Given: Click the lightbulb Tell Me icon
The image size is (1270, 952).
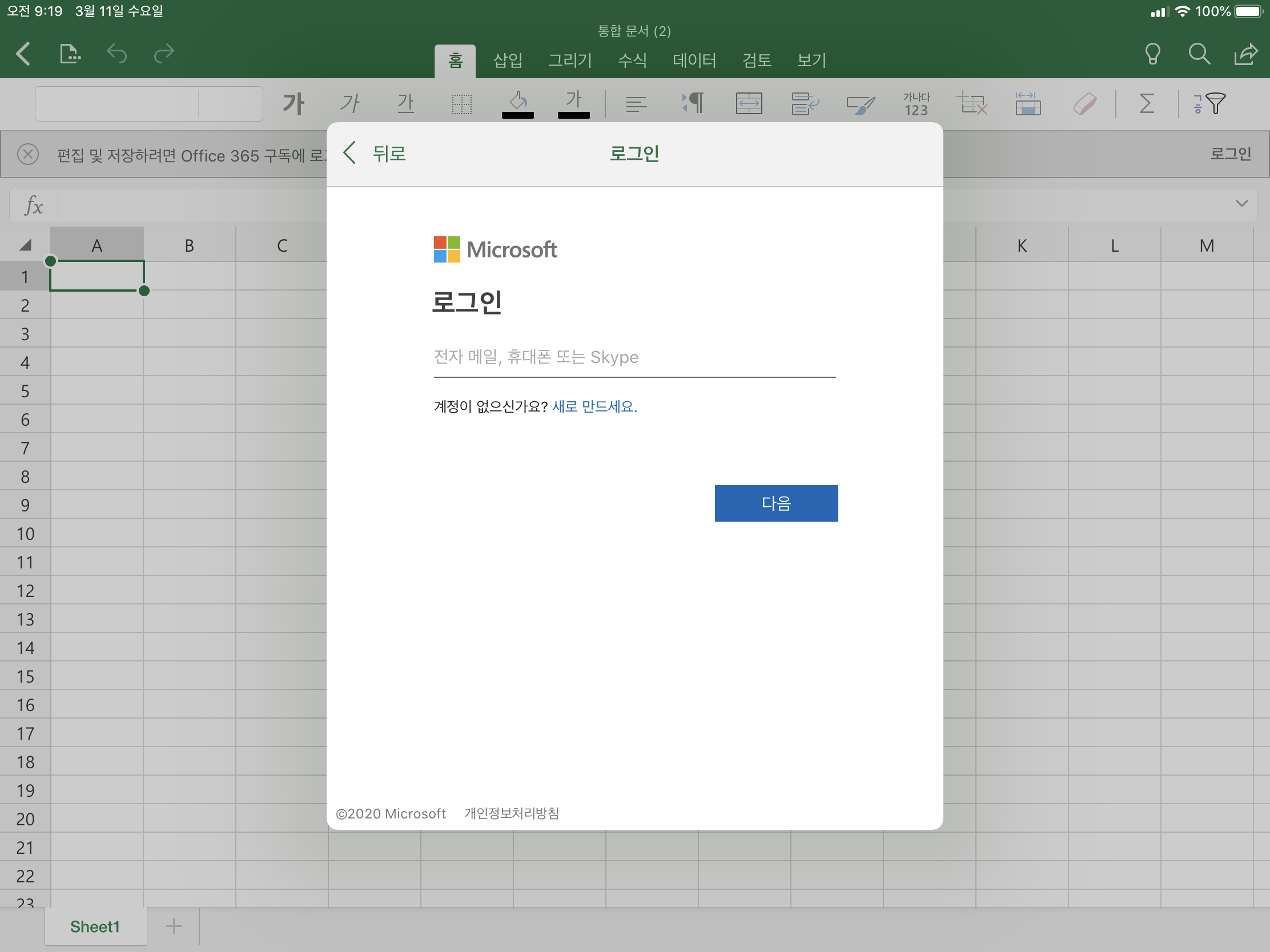Looking at the screenshot, I should (x=1152, y=55).
